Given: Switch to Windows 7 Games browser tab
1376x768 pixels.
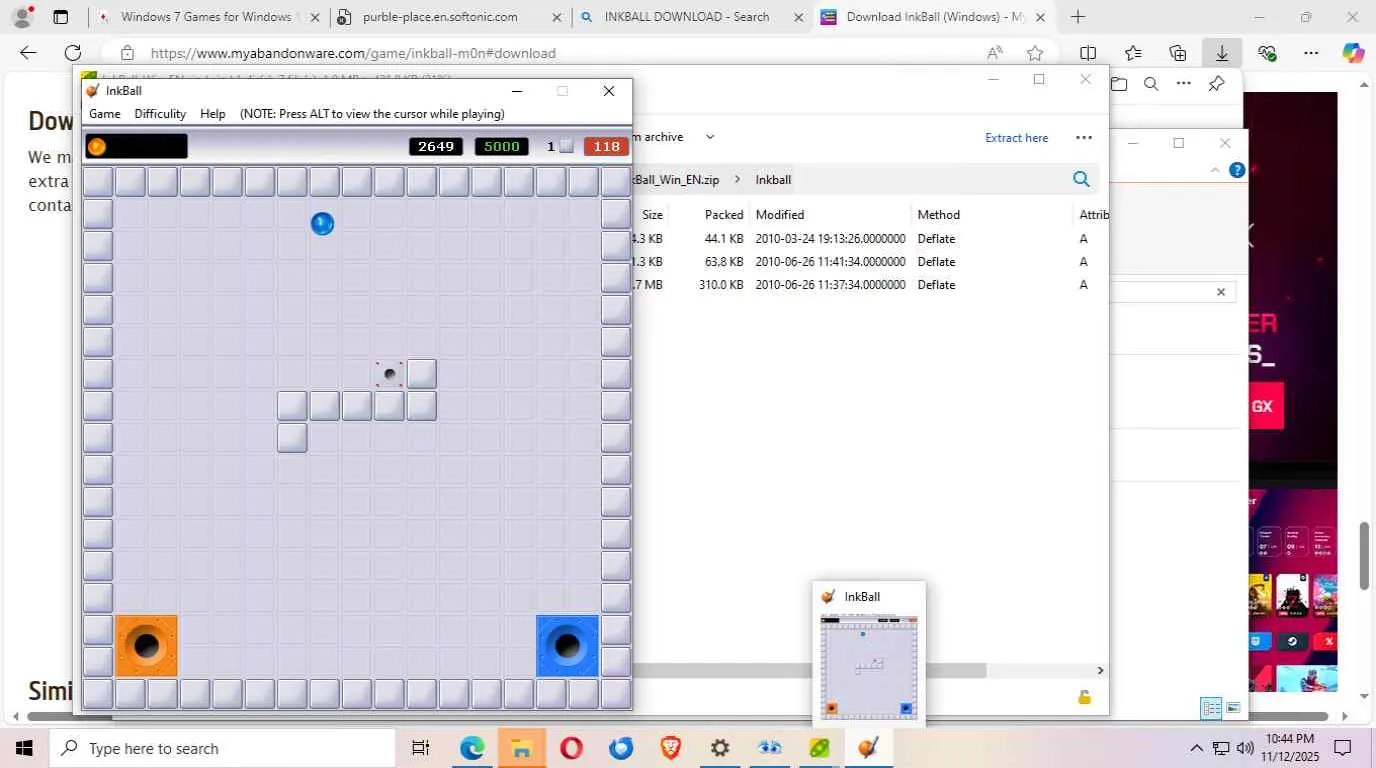Looking at the screenshot, I should click(x=207, y=17).
